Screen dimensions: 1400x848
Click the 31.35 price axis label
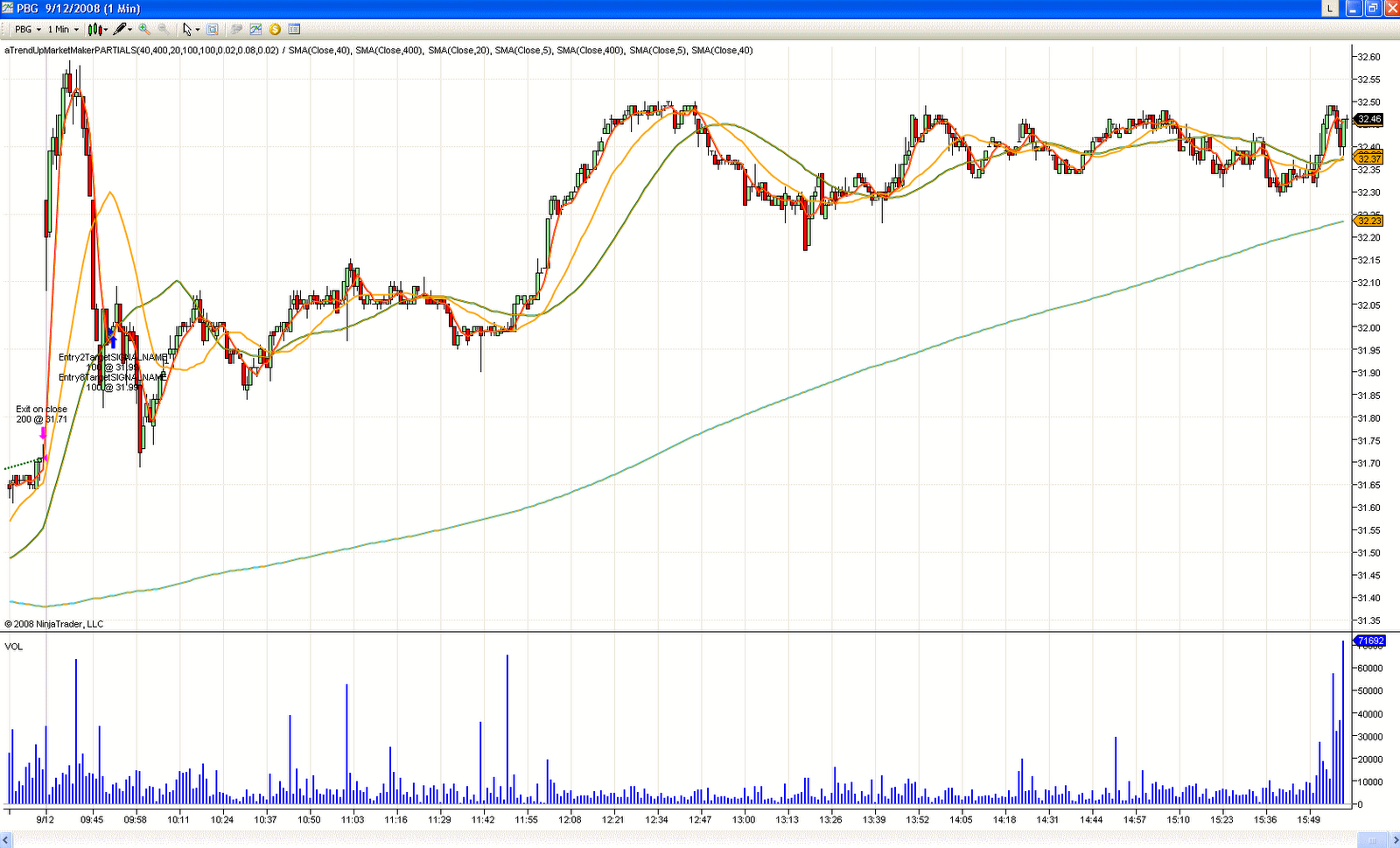point(1368,620)
